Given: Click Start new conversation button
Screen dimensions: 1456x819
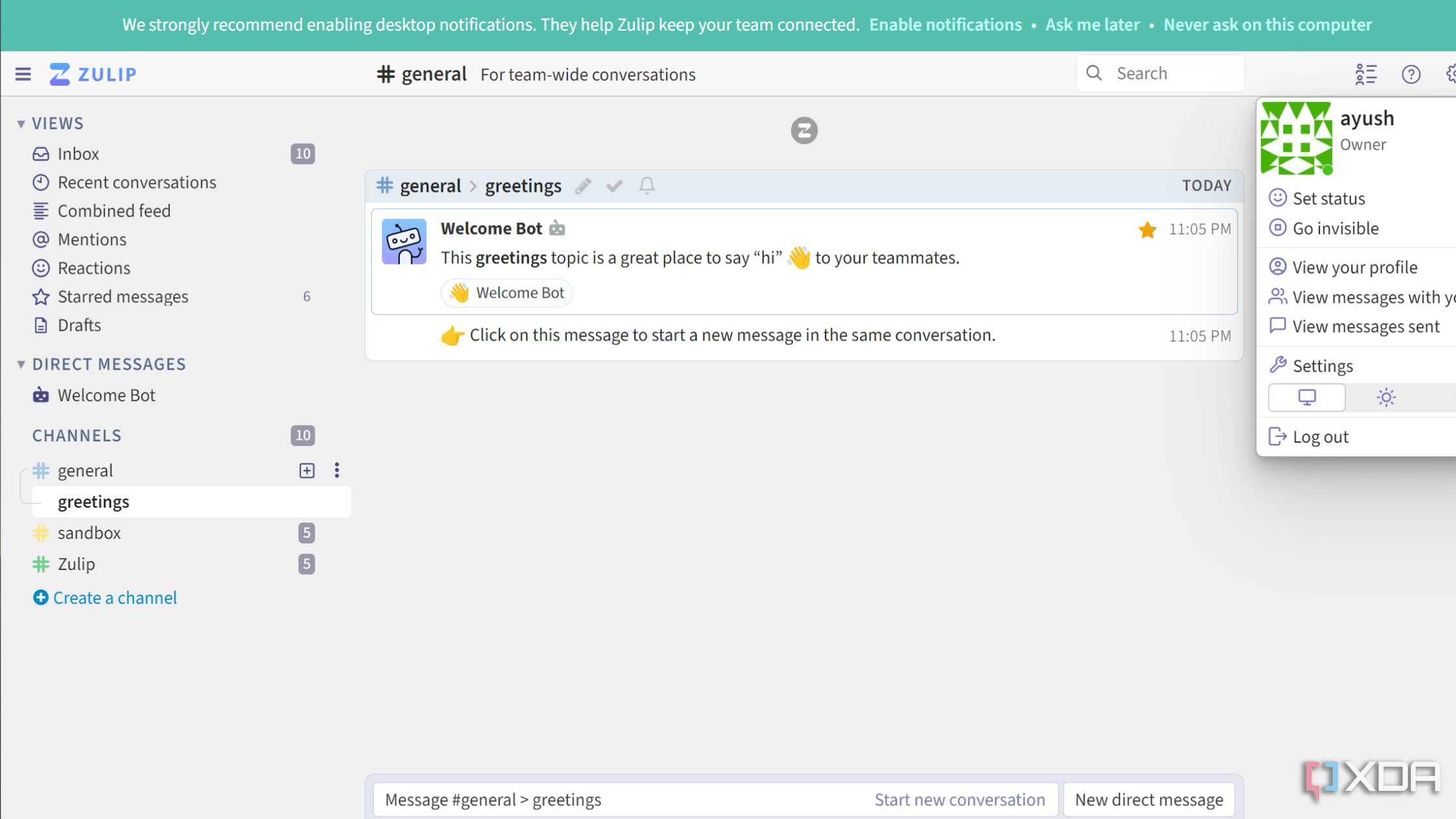Looking at the screenshot, I should point(959,799).
